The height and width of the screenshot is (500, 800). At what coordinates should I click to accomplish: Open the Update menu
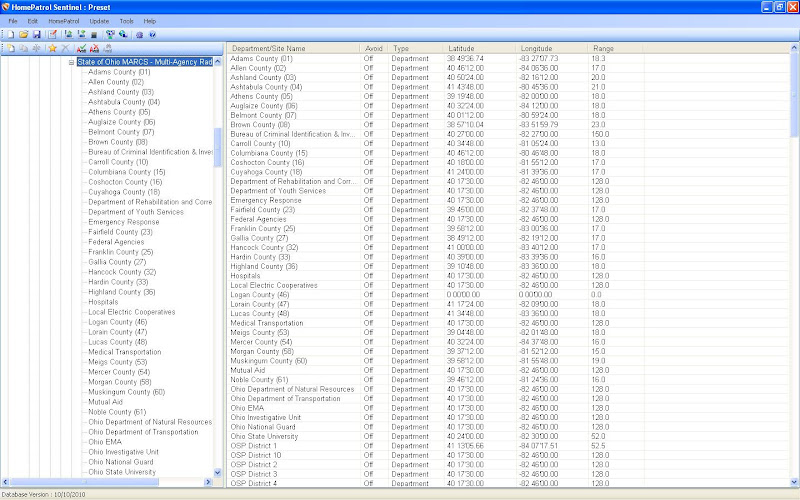pyautogui.click(x=99, y=20)
